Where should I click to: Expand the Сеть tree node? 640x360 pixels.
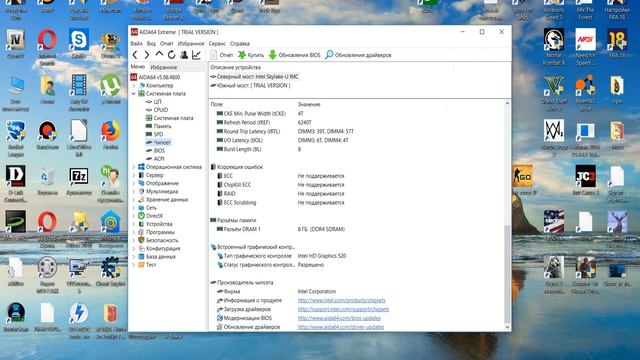point(134,208)
